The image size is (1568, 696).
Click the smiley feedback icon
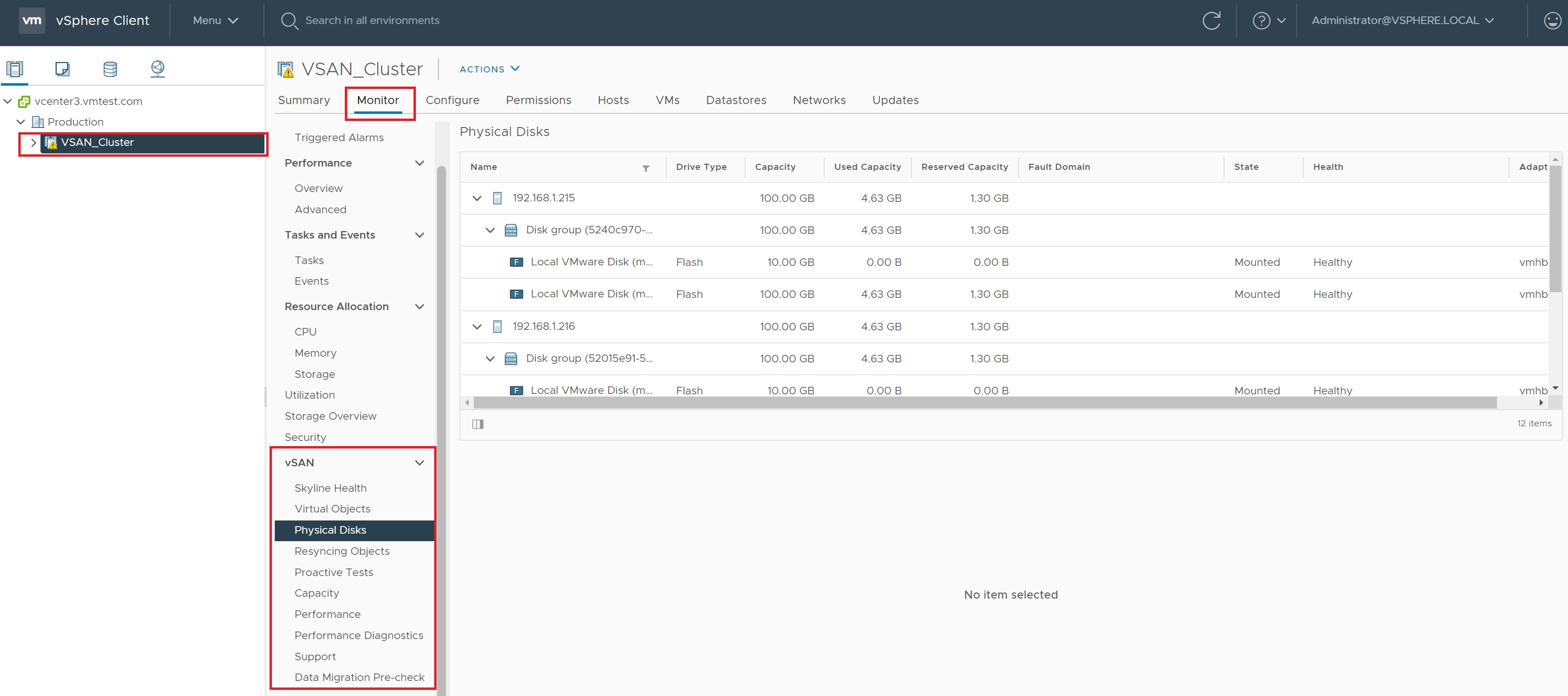click(1552, 21)
